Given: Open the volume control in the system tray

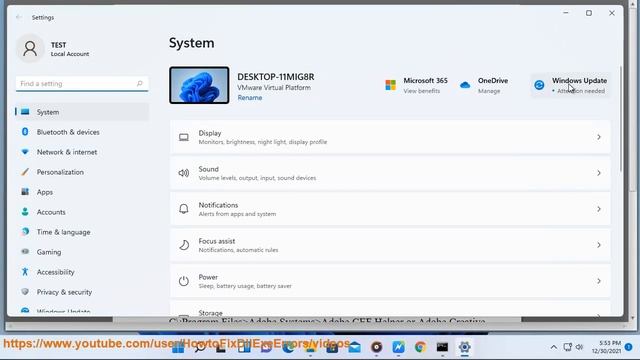Looking at the screenshot, I should tap(580, 347).
